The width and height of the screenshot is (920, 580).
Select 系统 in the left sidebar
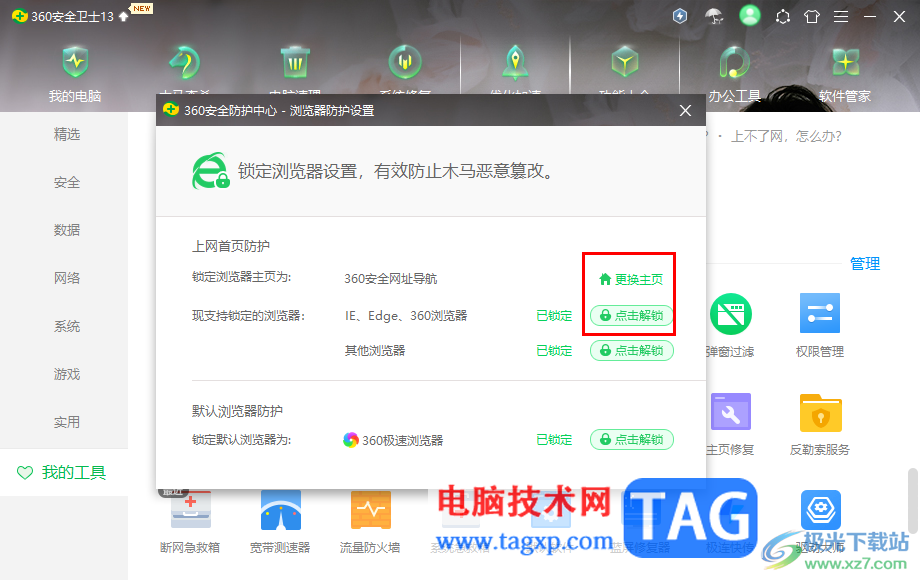pyautogui.click(x=66, y=326)
